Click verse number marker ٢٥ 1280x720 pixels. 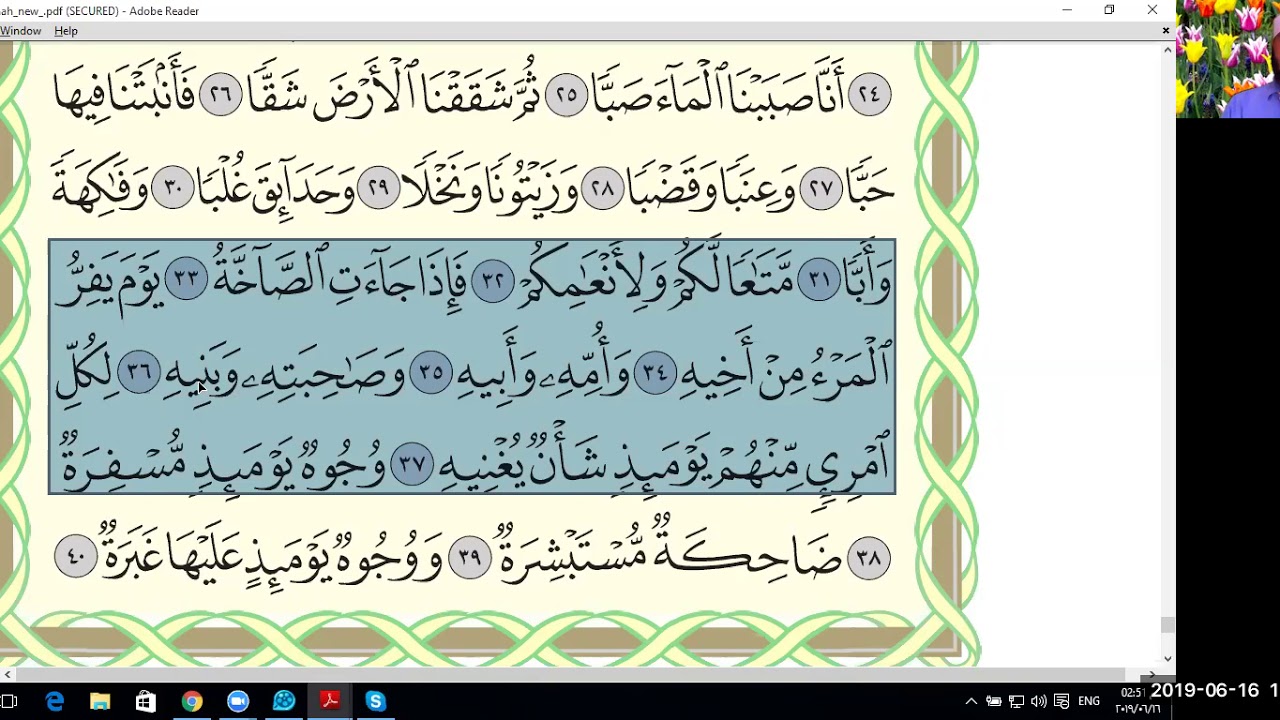click(x=567, y=95)
